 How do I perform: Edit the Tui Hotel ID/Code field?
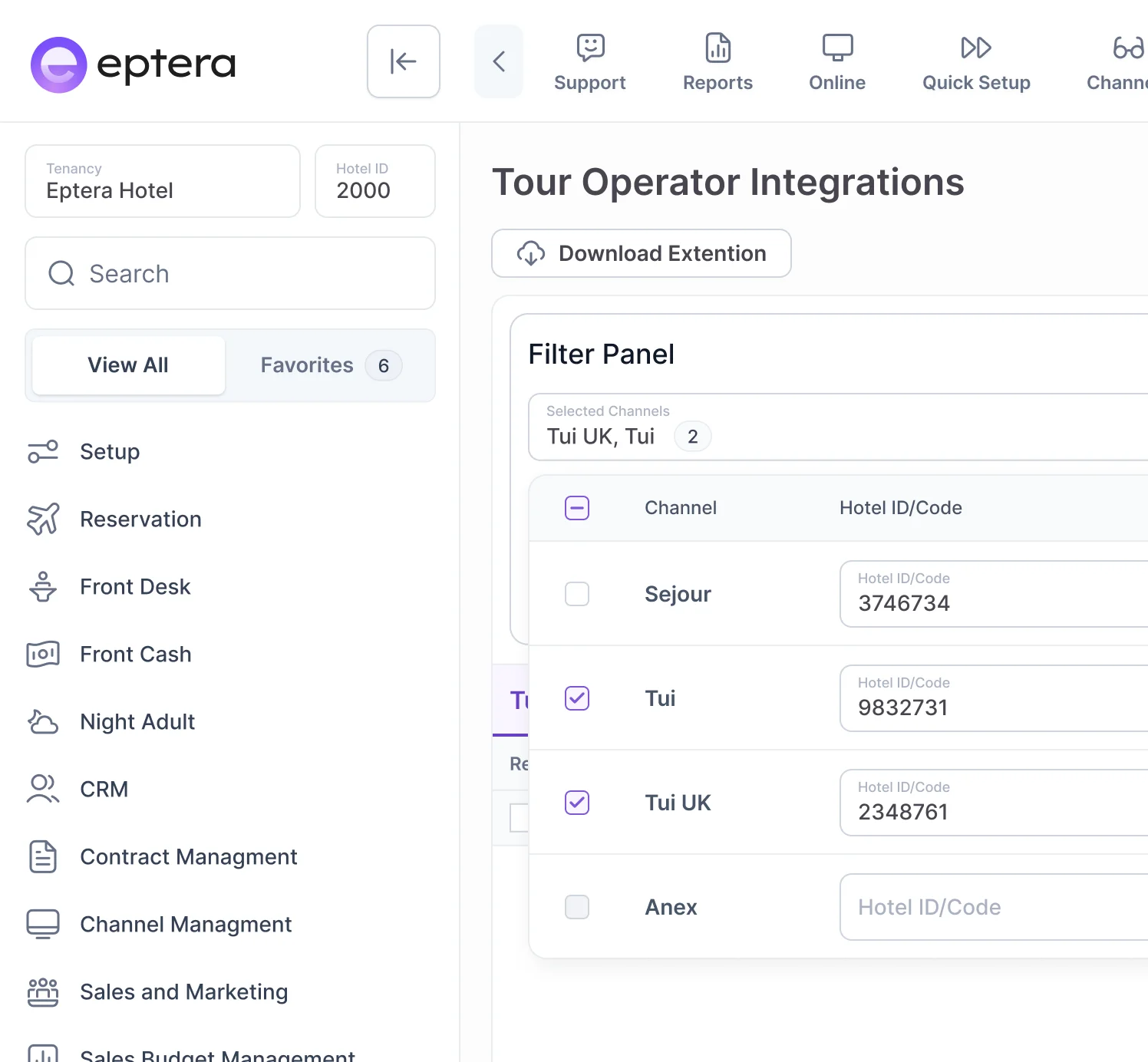tap(994, 698)
